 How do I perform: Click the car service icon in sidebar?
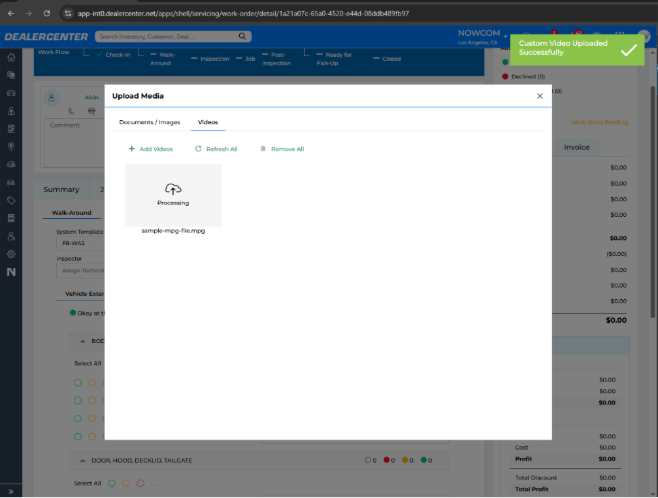(11, 164)
